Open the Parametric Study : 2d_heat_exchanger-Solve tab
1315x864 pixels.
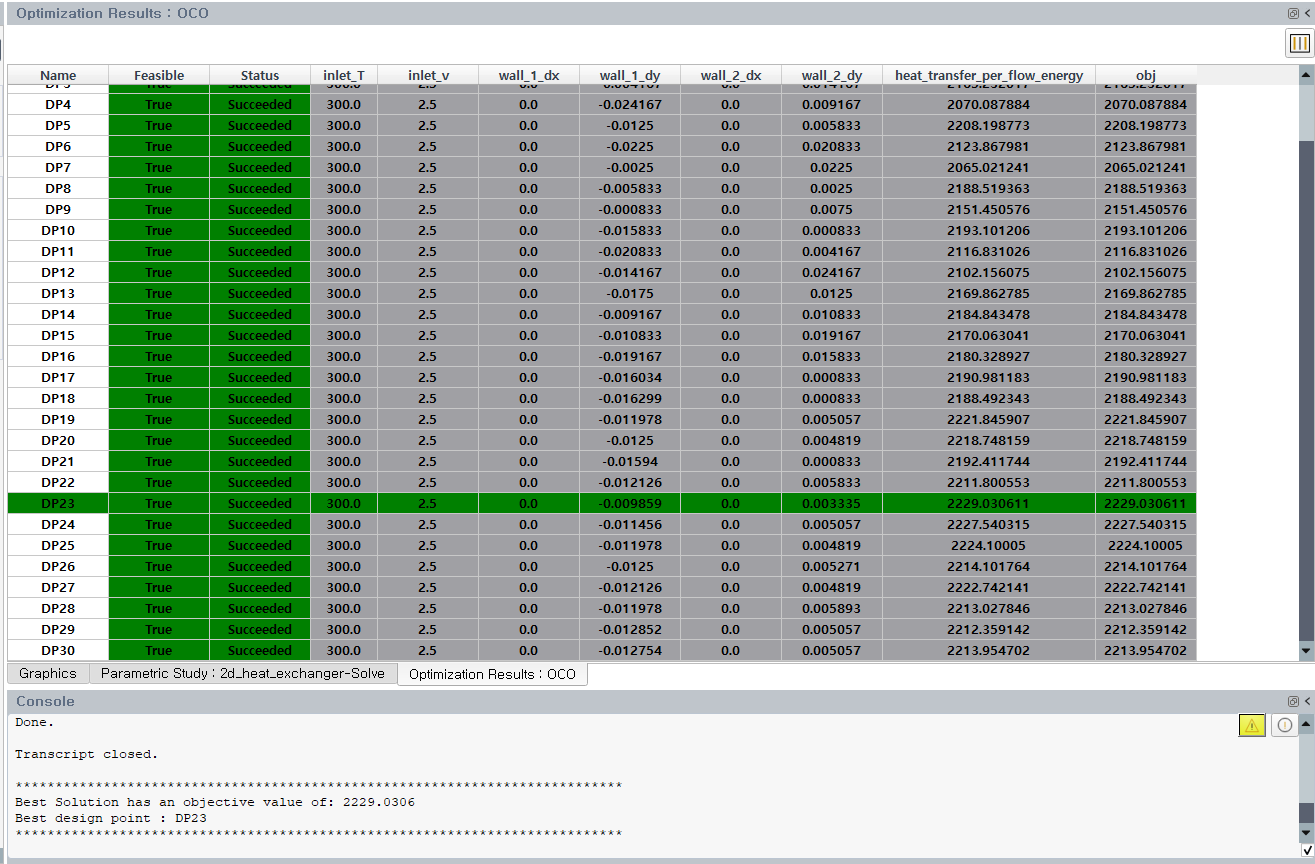coord(243,674)
